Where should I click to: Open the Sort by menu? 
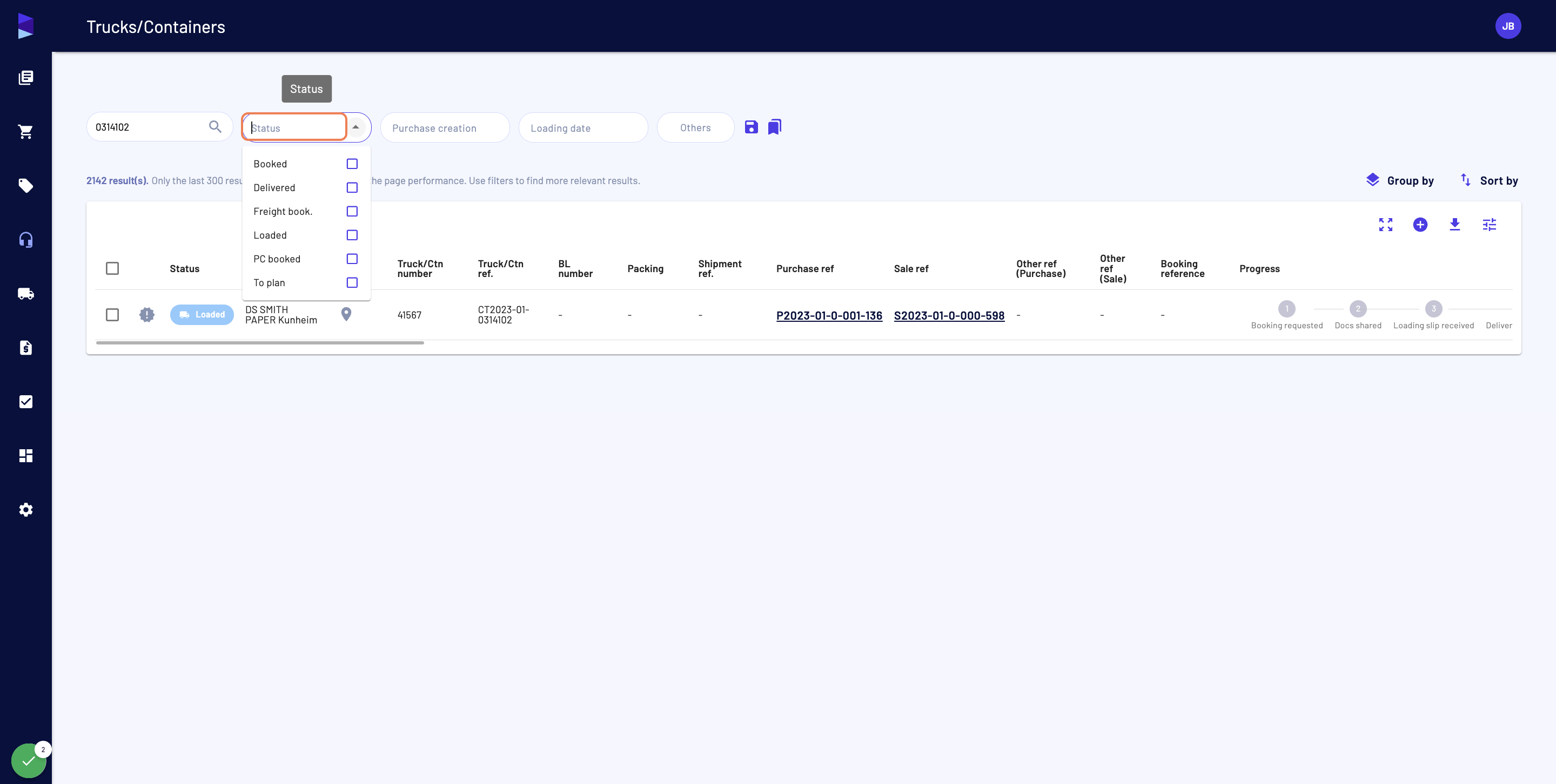[x=1489, y=180]
